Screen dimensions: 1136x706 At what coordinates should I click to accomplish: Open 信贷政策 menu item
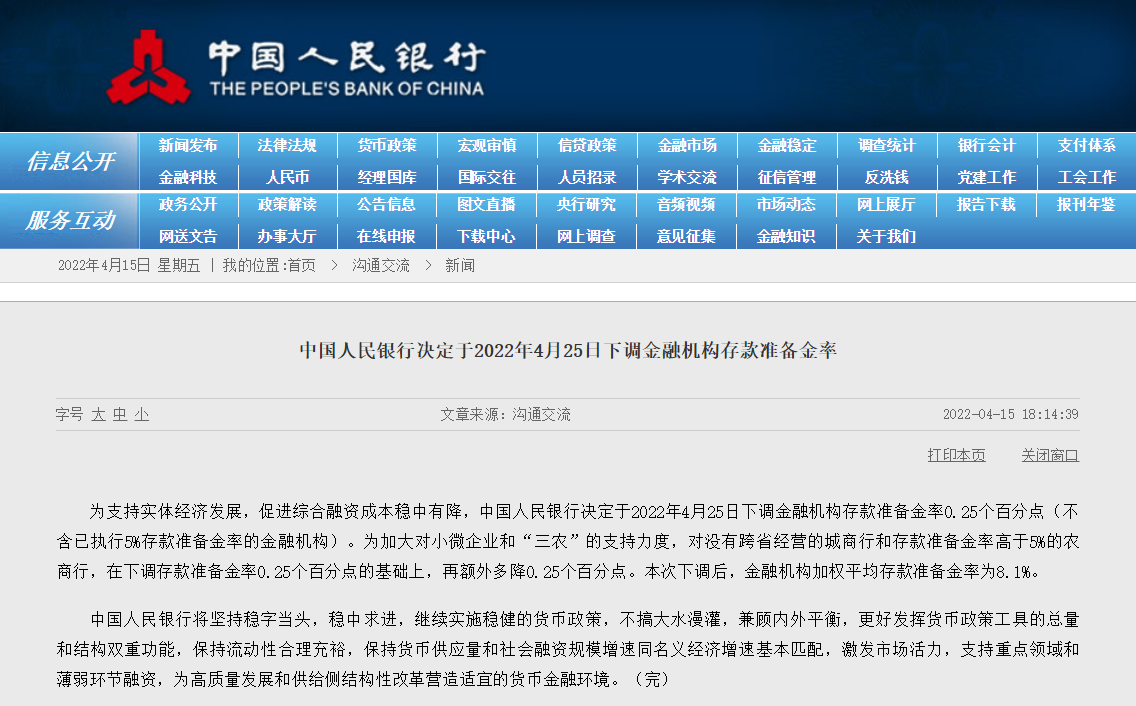tap(587, 146)
